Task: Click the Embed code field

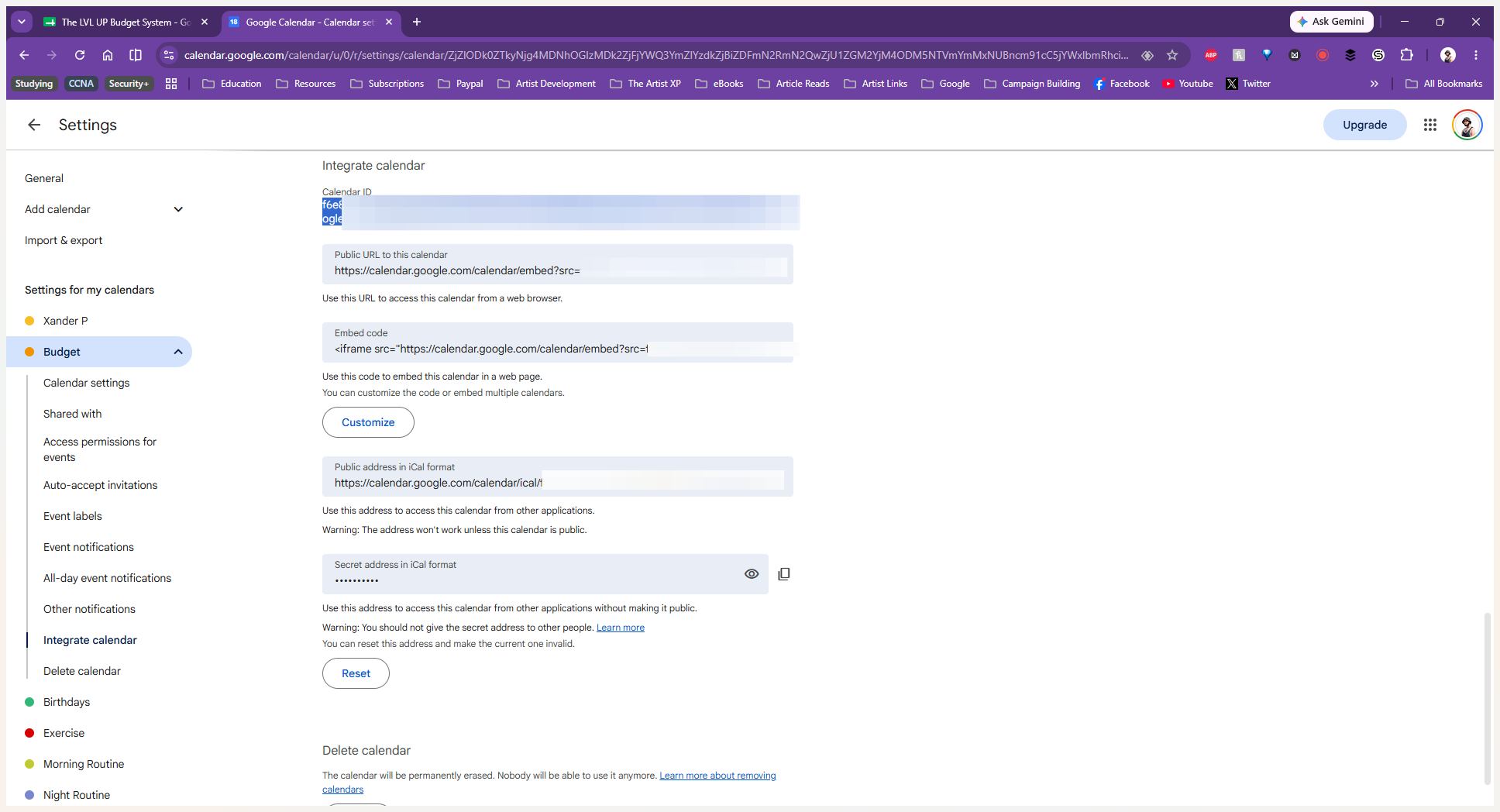Action: tap(558, 342)
